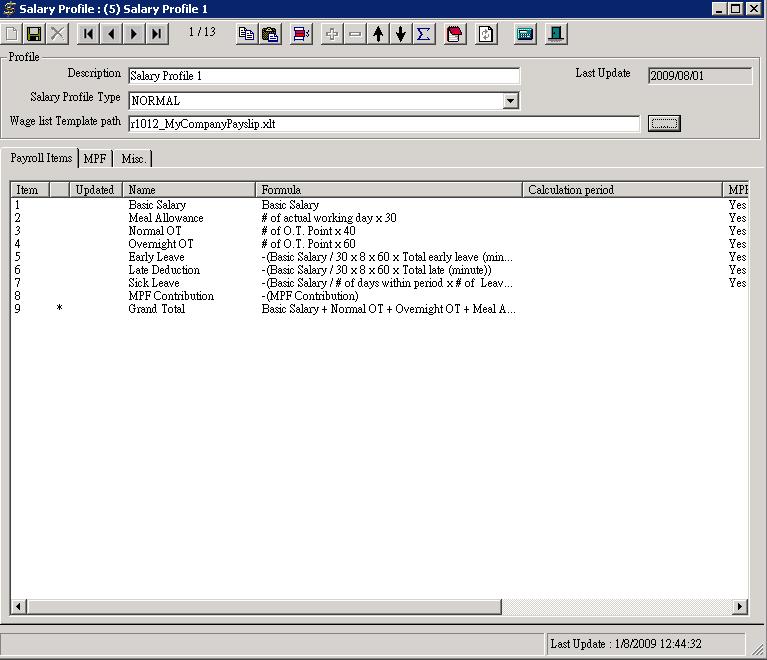Move item up with up arrow

[x=378, y=34]
